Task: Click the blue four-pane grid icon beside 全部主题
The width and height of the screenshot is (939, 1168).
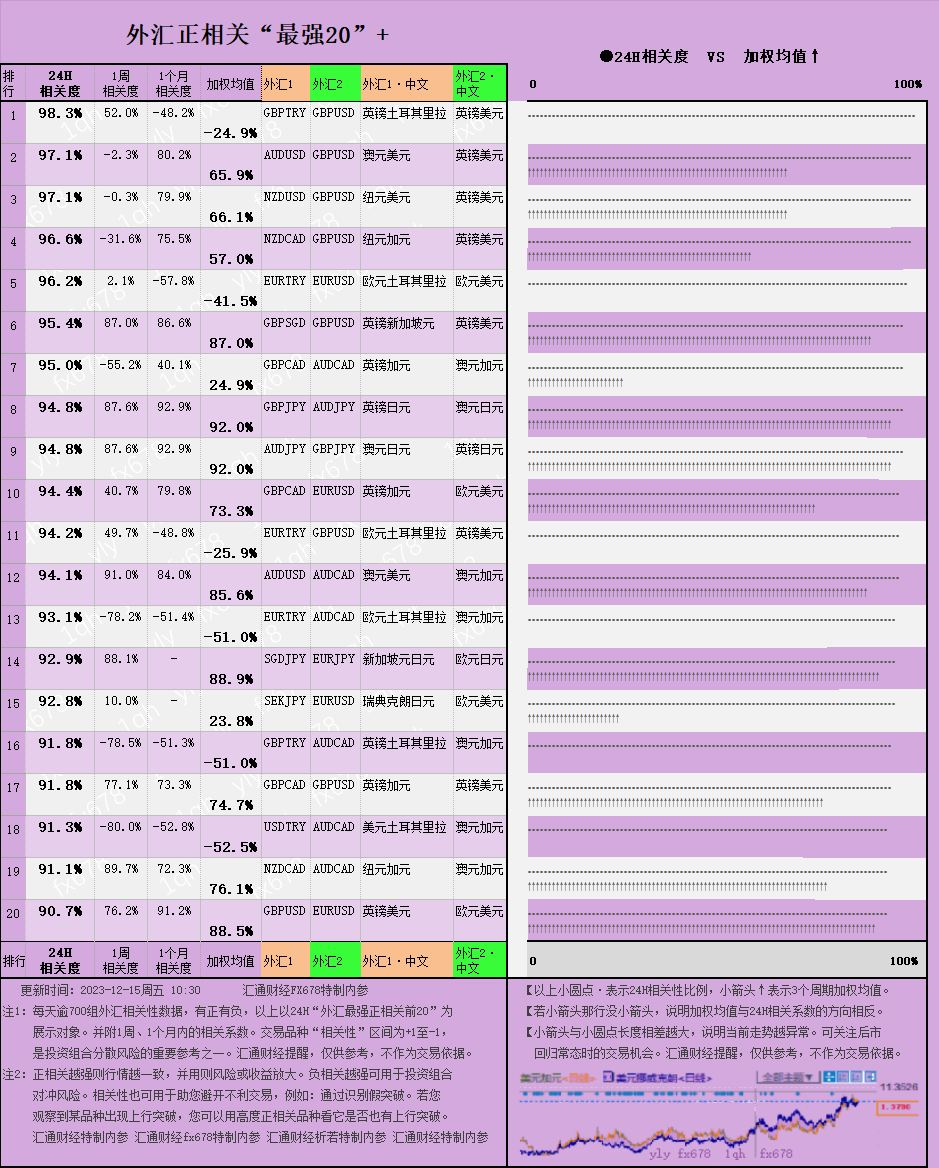Action: click(x=830, y=1077)
